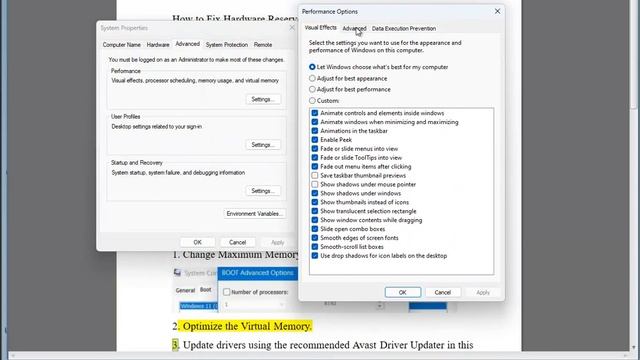Click Apply in Performance Options
The image size is (640, 360).
[483, 292]
